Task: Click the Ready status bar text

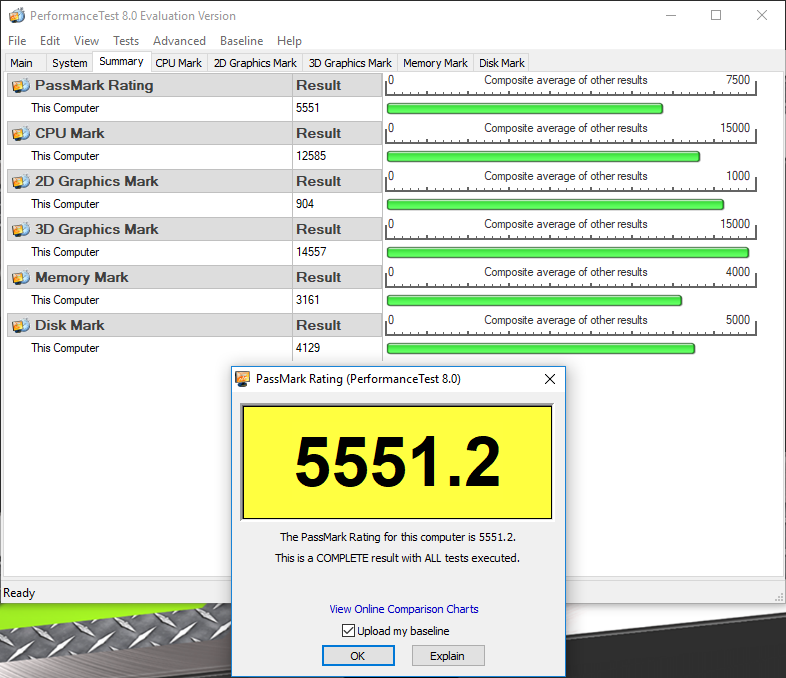Action: click(19, 593)
